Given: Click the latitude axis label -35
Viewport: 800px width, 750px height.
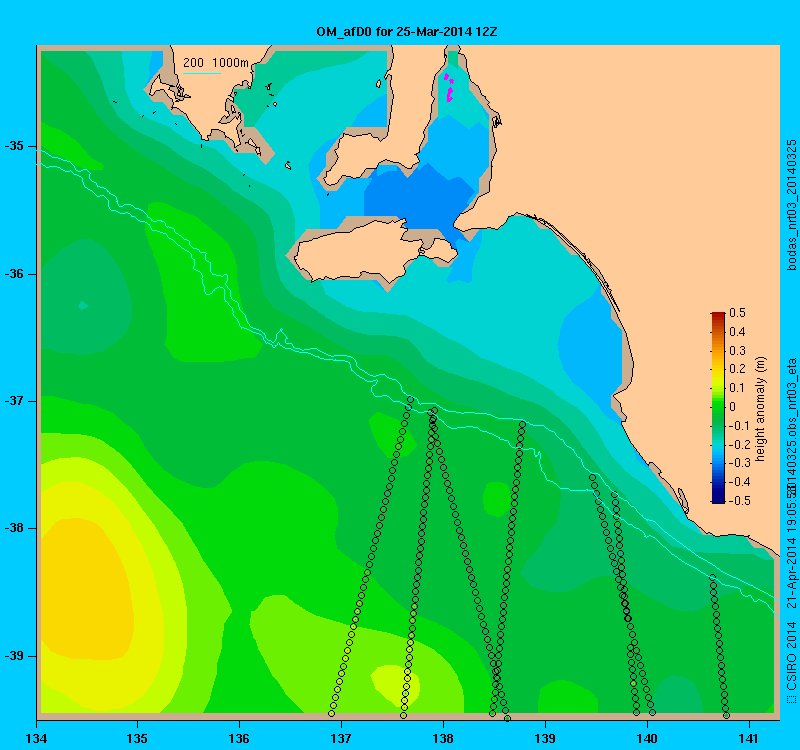Looking at the screenshot, I should click(x=14, y=146).
